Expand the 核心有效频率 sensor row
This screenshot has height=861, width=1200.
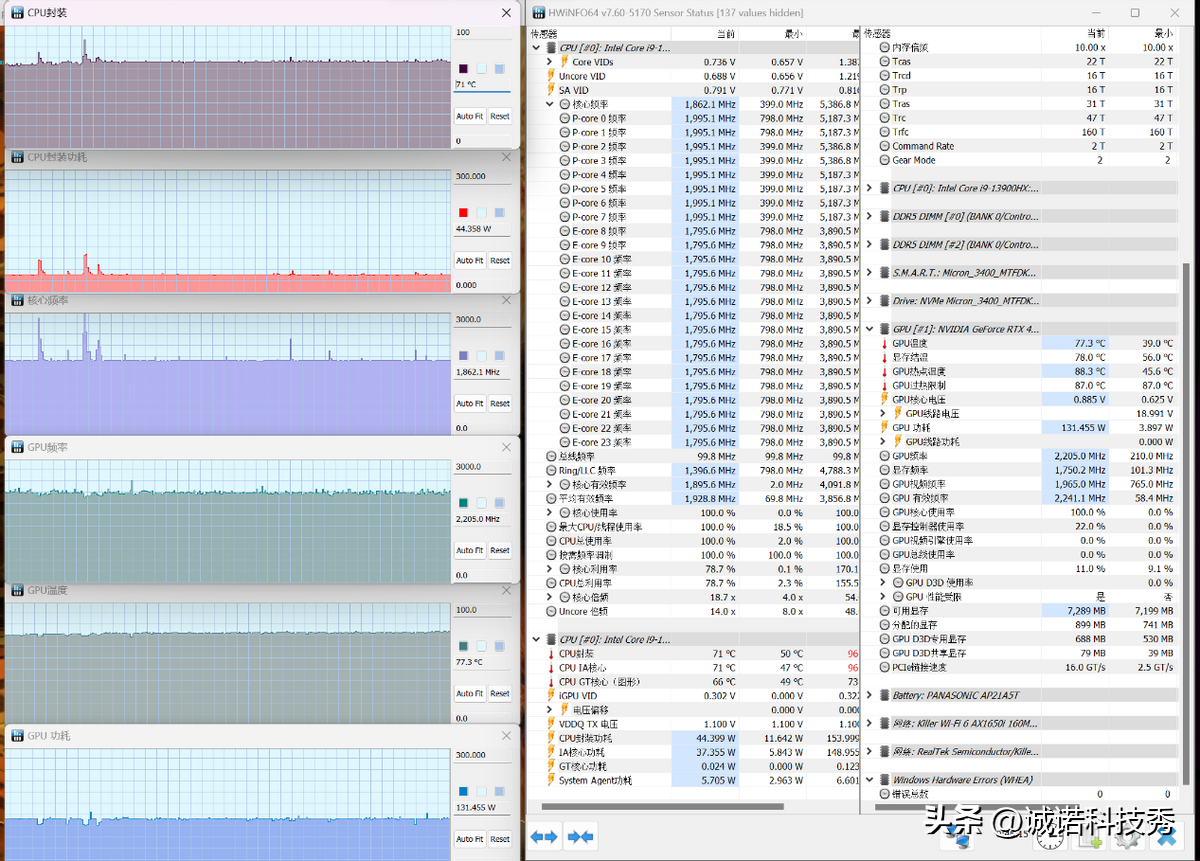point(549,484)
